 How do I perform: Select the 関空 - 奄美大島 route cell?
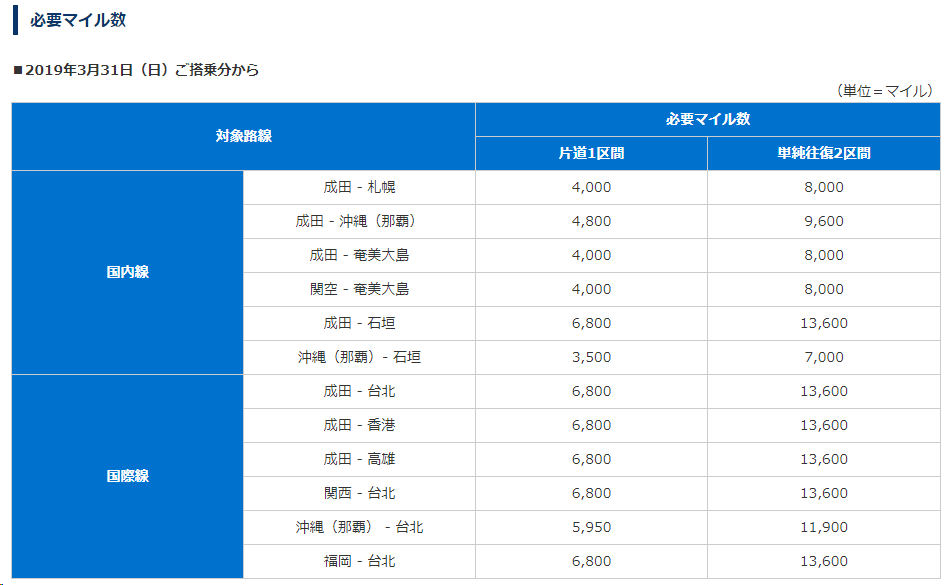360,289
